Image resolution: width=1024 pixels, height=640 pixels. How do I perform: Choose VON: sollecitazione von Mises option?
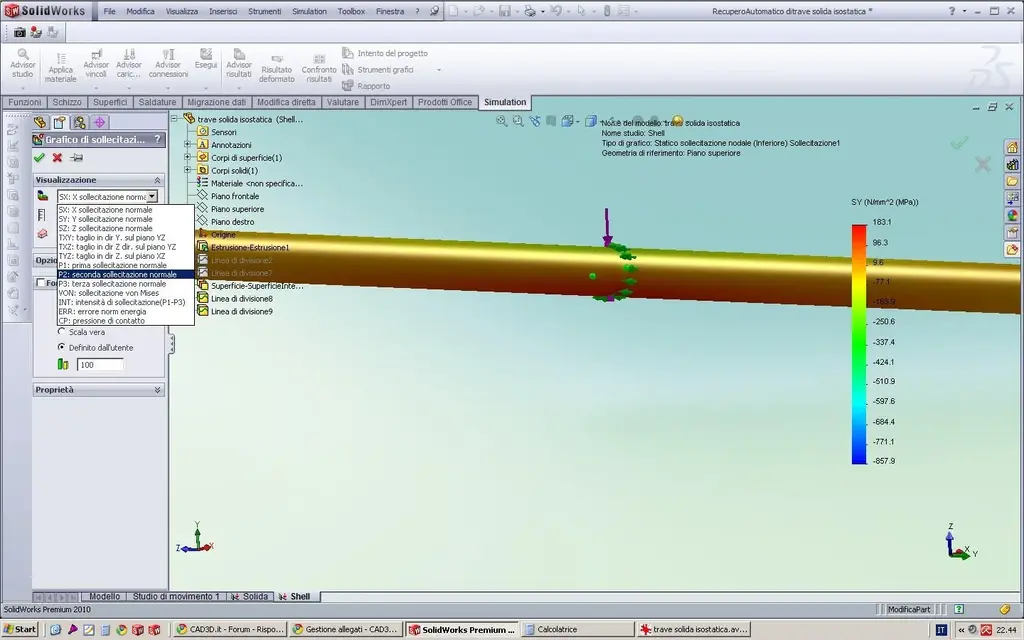(x=125, y=293)
